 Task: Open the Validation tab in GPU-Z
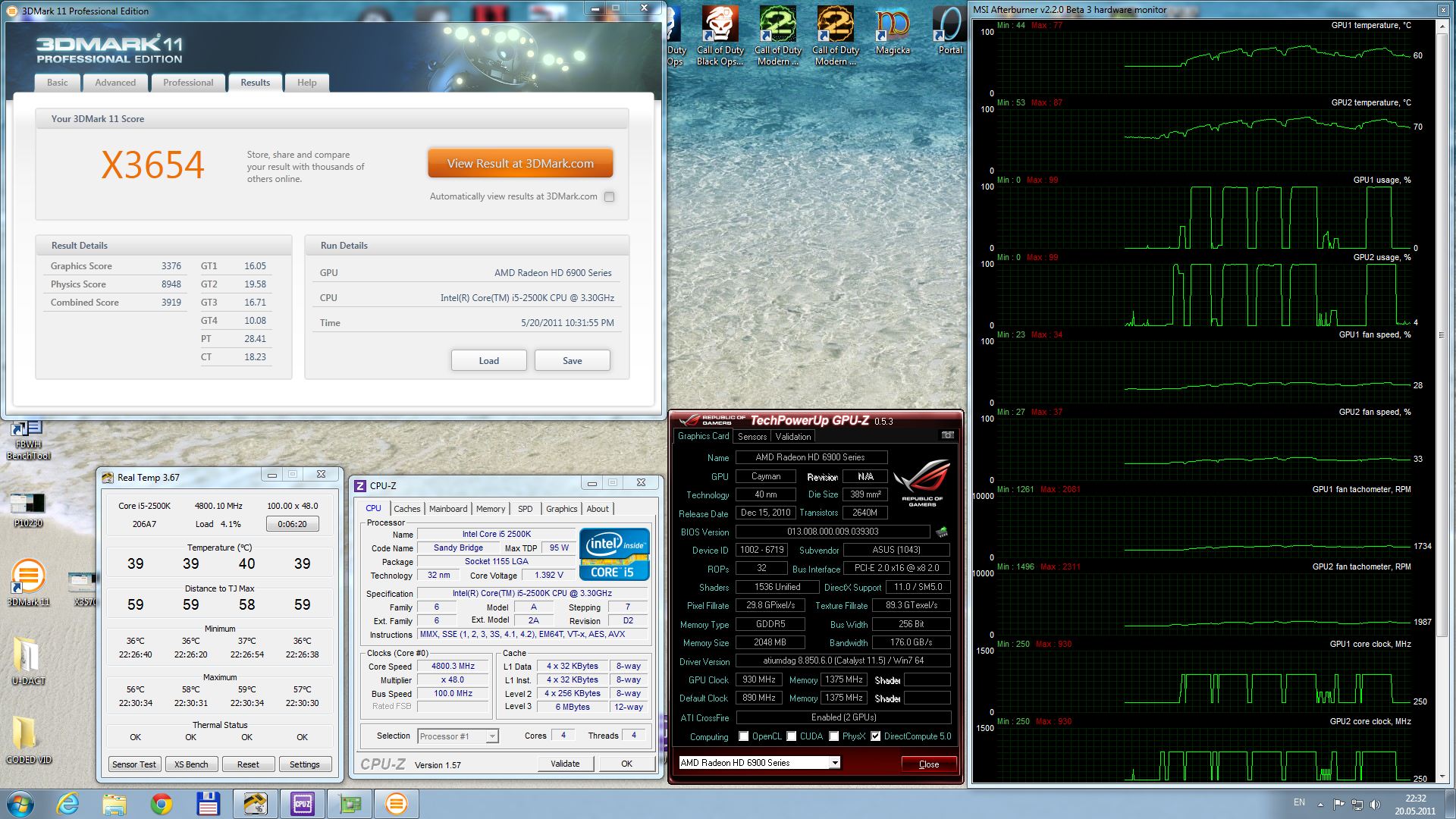(793, 437)
